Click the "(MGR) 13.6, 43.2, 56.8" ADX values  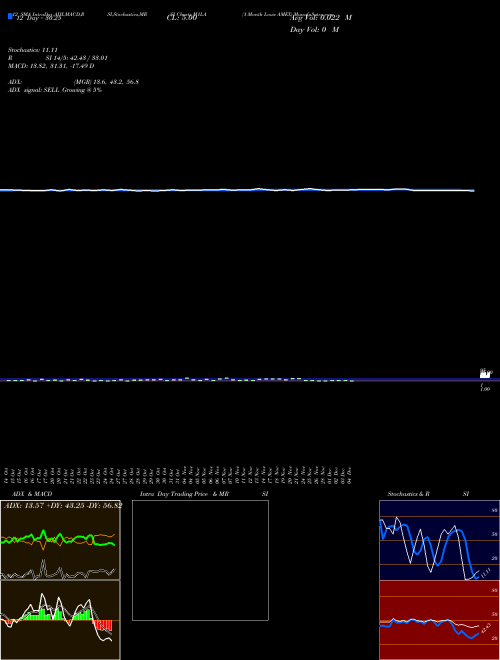(106, 82)
